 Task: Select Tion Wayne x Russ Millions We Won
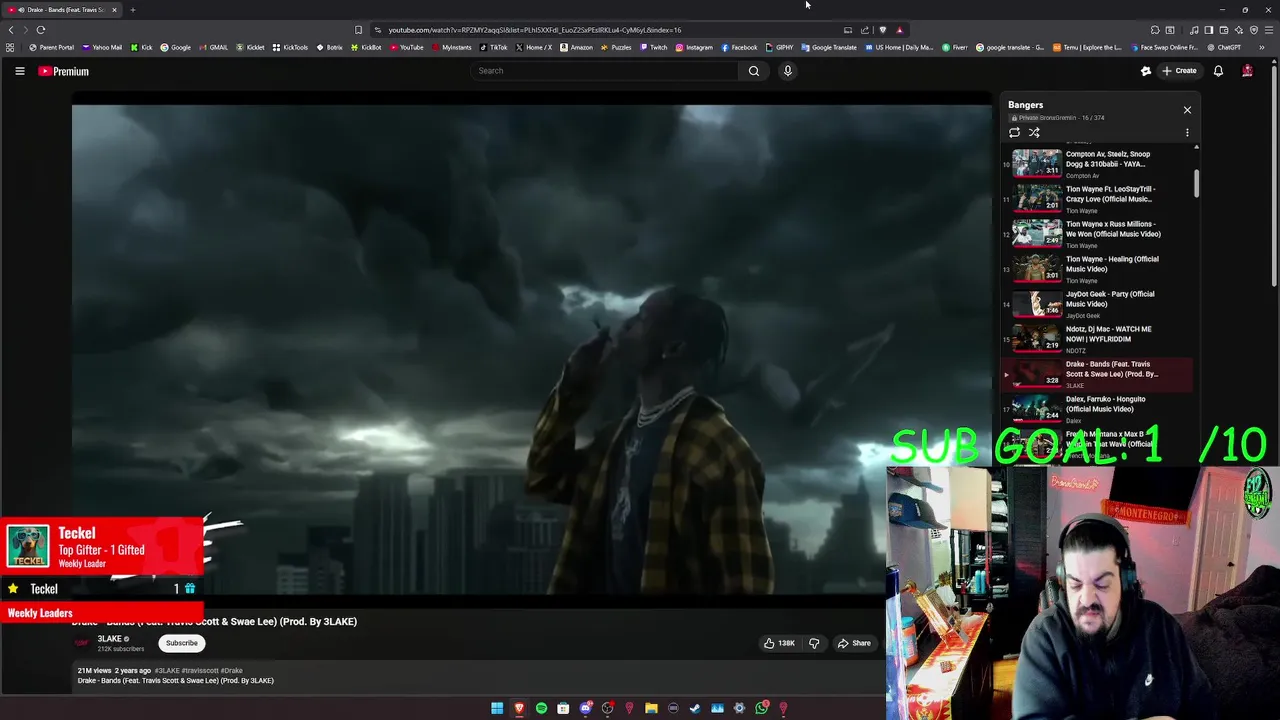pos(1097,233)
